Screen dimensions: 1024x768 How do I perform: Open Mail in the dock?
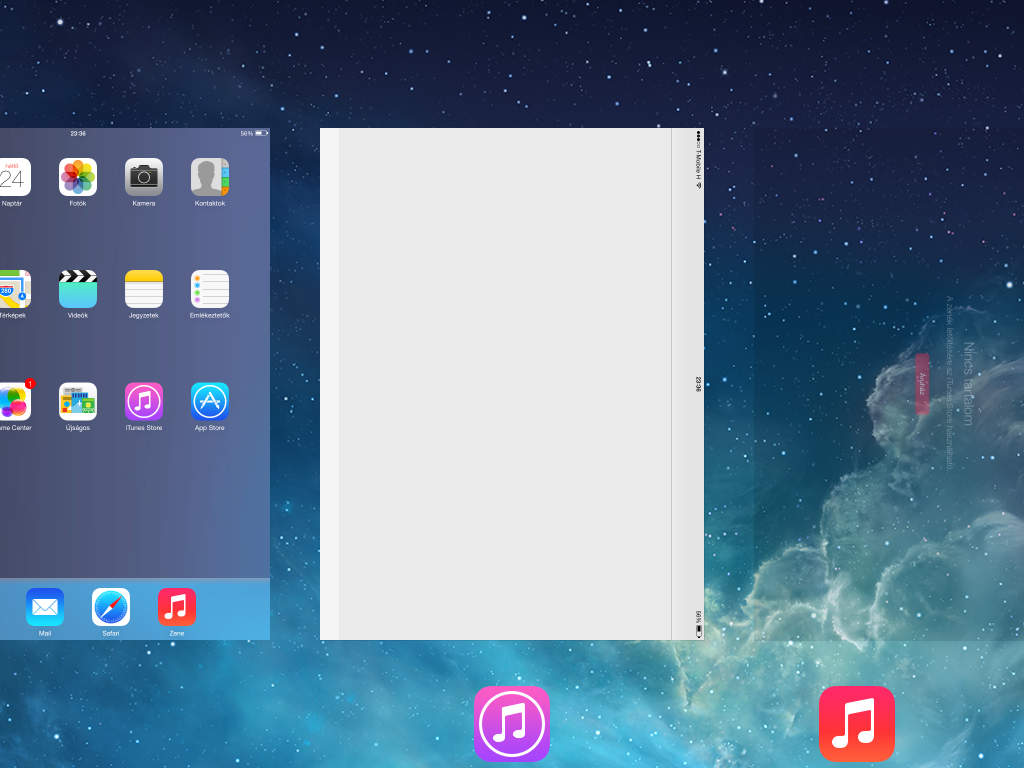pyautogui.click(x=45, y=607)
